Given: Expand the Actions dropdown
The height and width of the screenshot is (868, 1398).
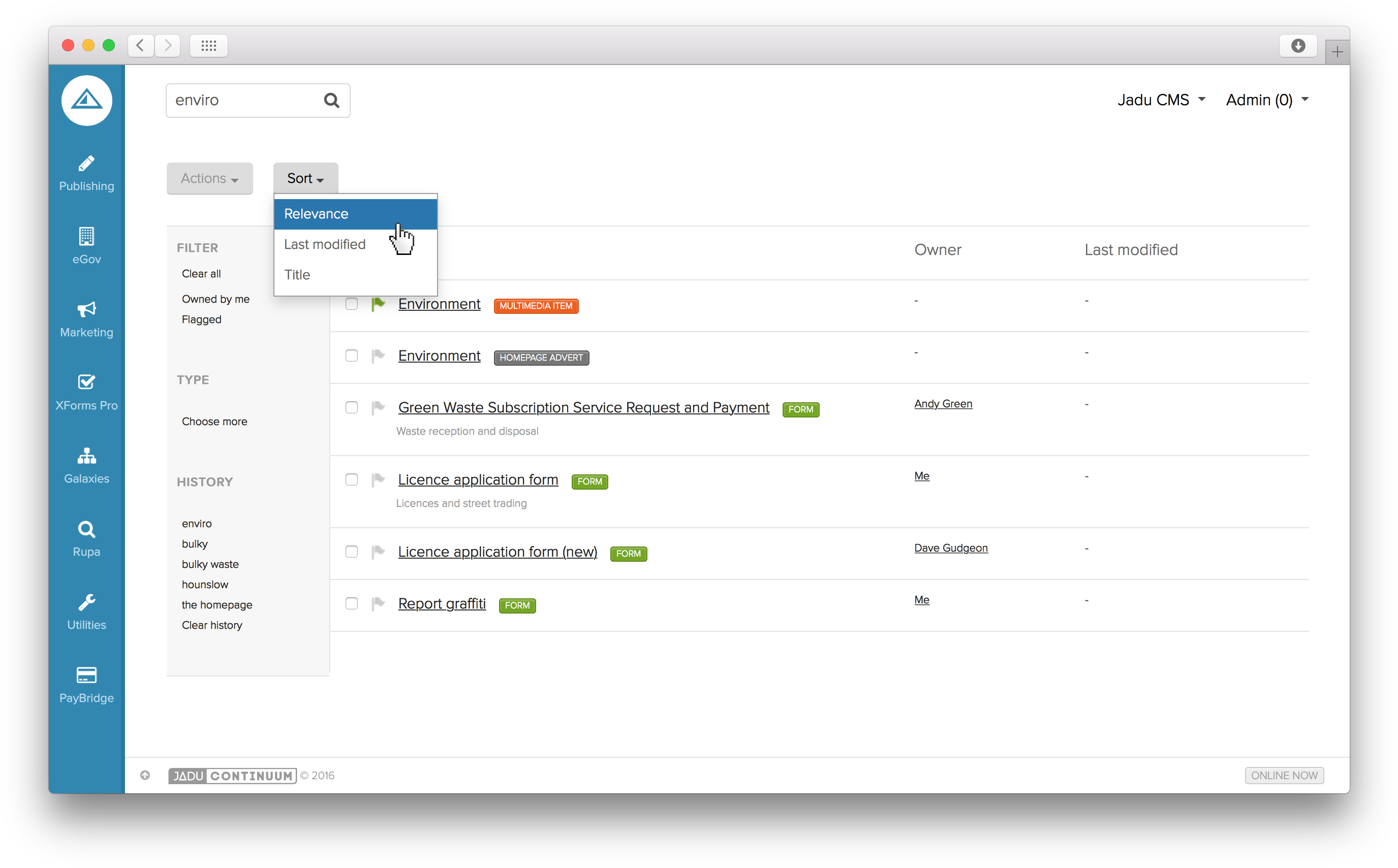Looking at the screenshot, I should (x=210, y=179).
